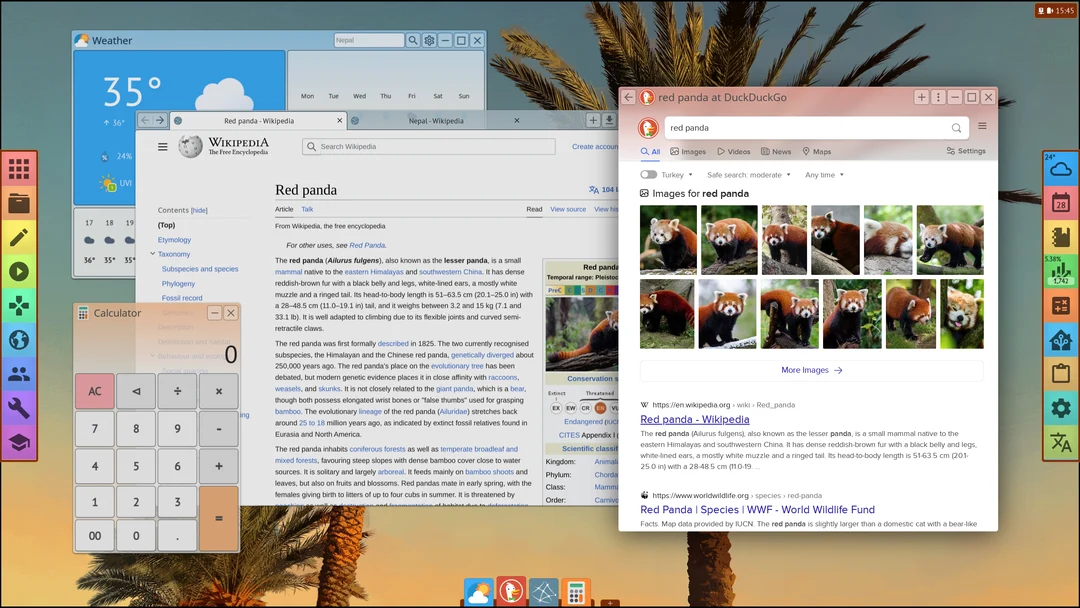Expand the Any time filter
This screenshot has height=608, width=1080.
tap(822, 174)
